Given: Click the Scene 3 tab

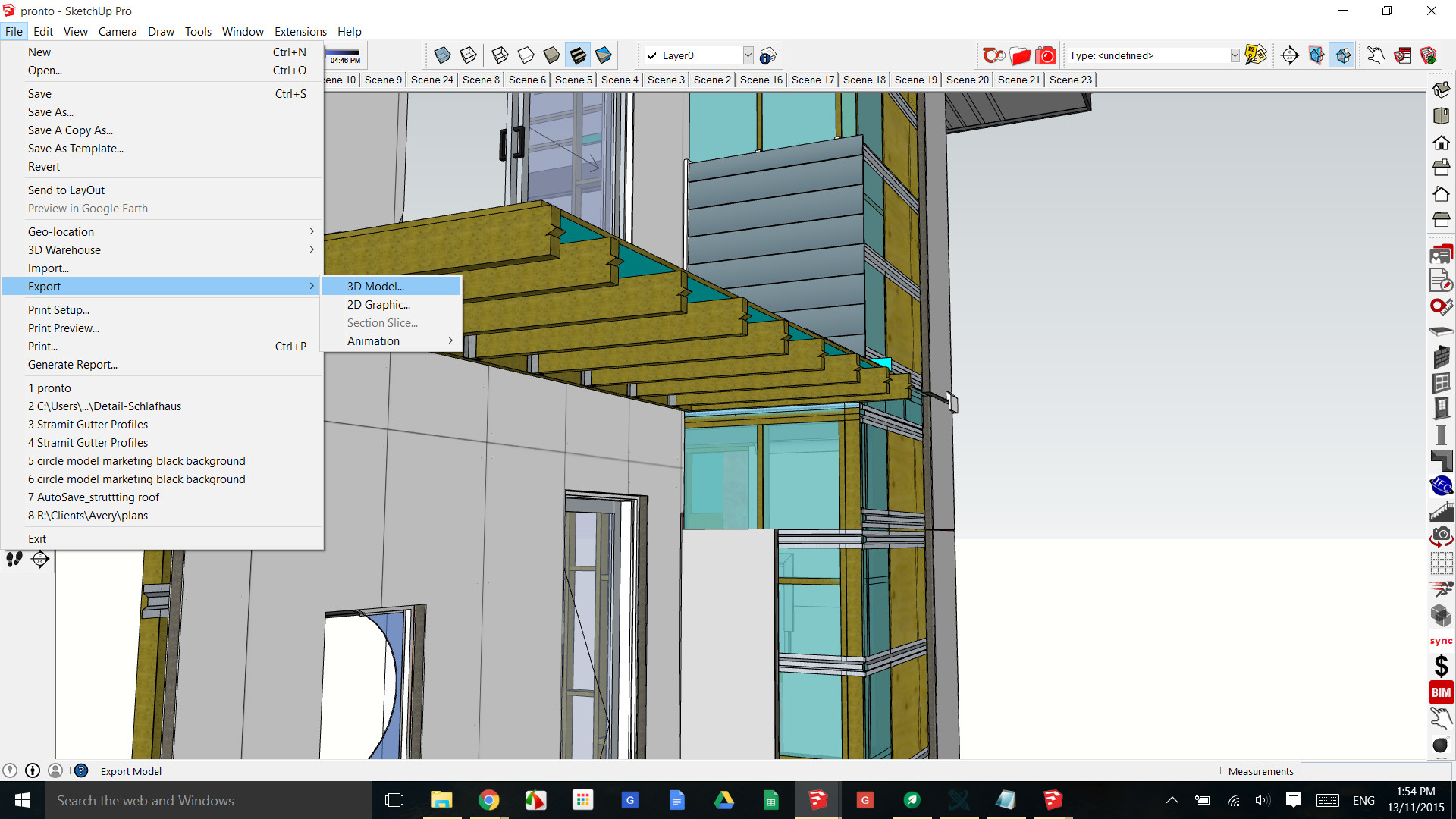Looking at the screenshot, I should tap(666, 79).
